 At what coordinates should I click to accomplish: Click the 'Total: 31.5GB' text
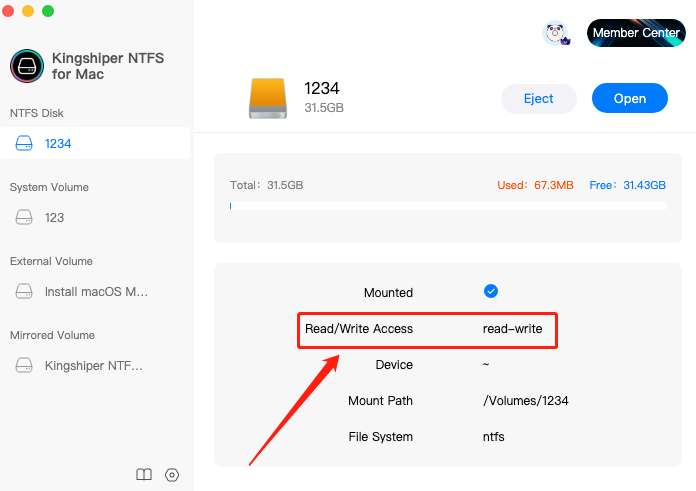click(x=266, y=185)
